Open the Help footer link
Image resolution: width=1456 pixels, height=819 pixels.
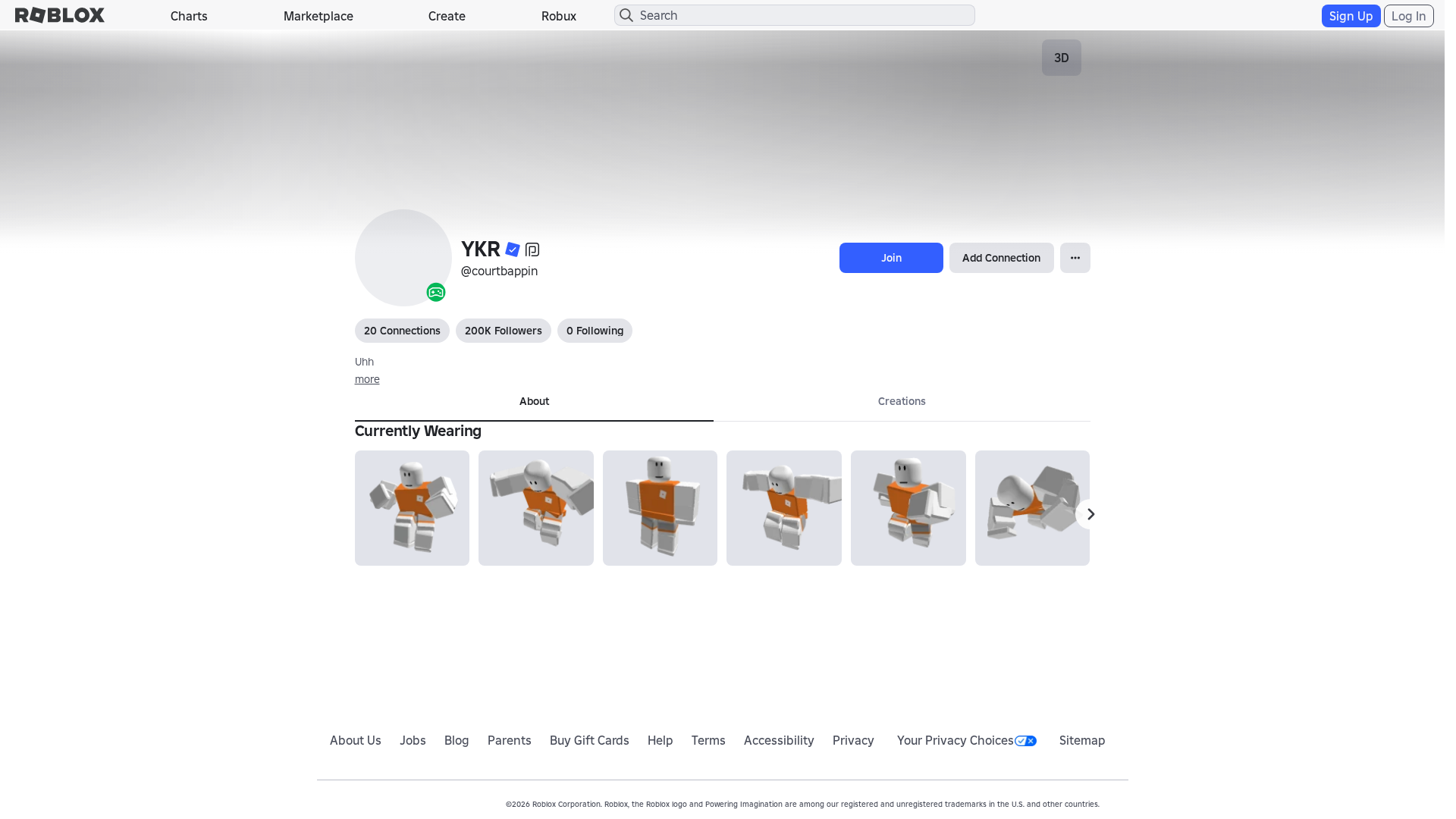[x=661, y=741]
